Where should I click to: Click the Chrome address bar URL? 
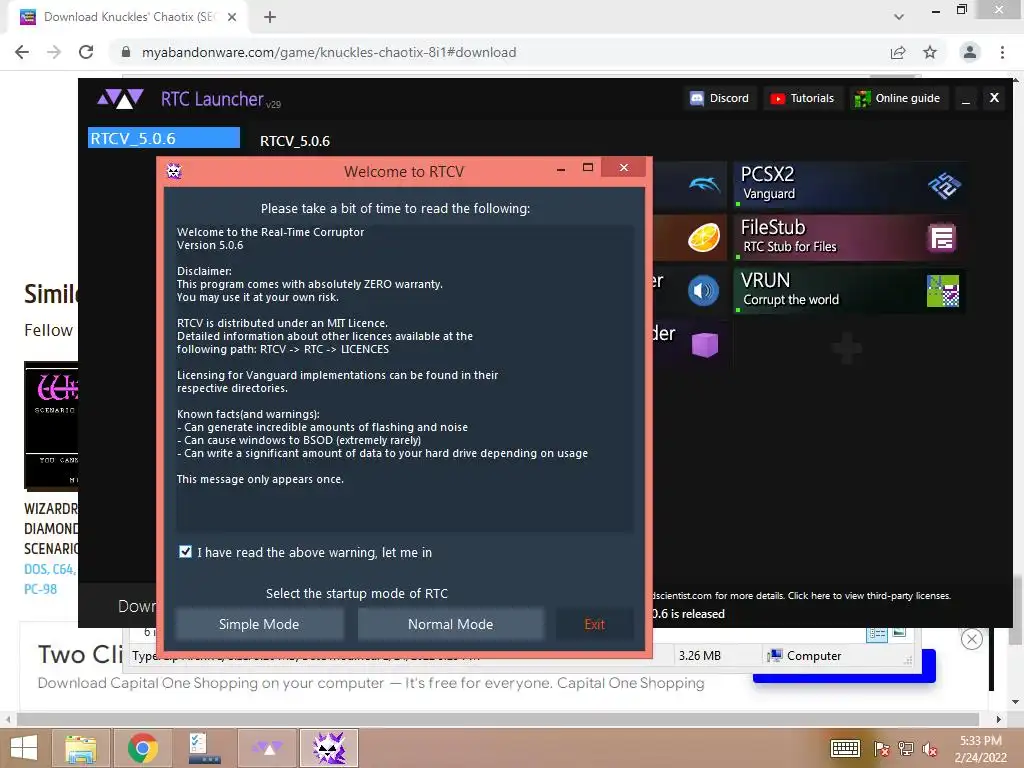tap(329, 52)
